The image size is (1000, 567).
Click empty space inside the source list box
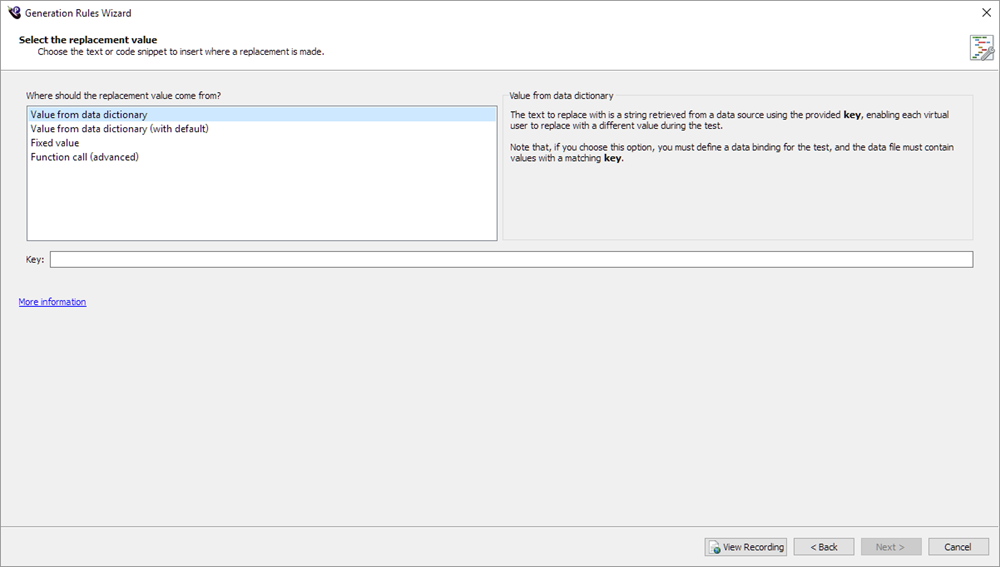click(x=260, y=205)
